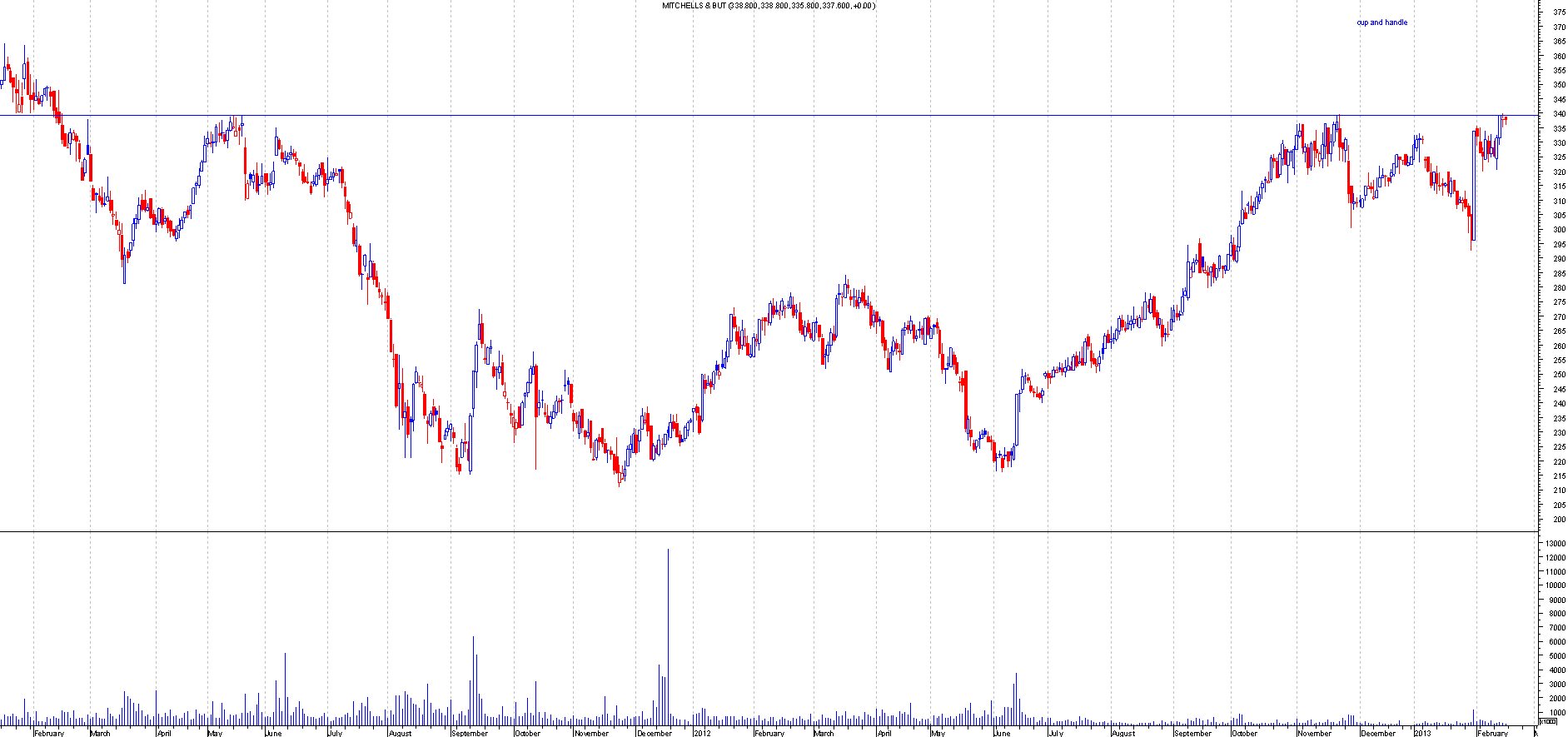This screenshot has height=737, width=1568.
Task: Click the 375 price label on price scale
Action: tap(1557, 12)
